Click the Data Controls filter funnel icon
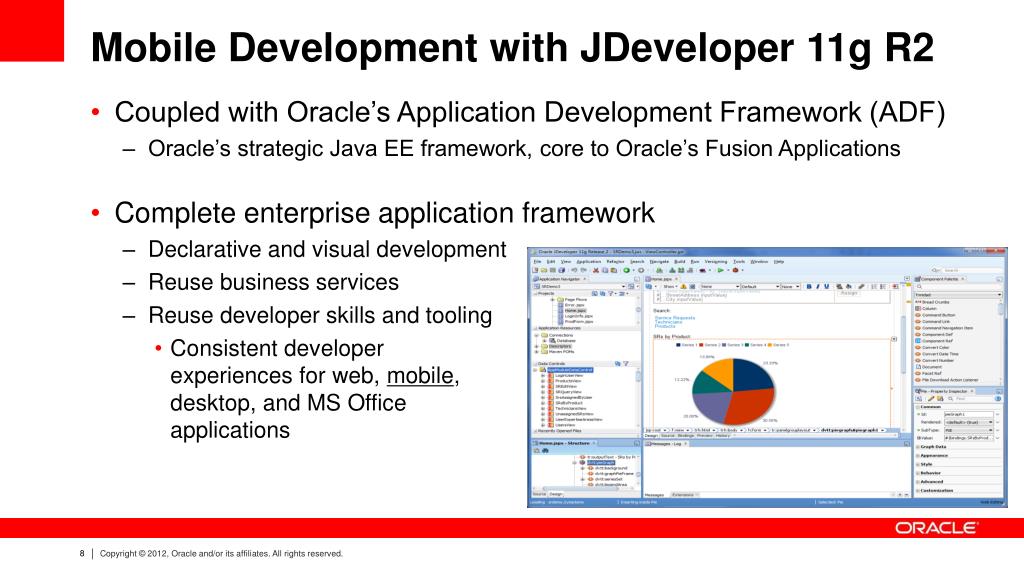1024x576 pixels. click(x=626, y=363)
